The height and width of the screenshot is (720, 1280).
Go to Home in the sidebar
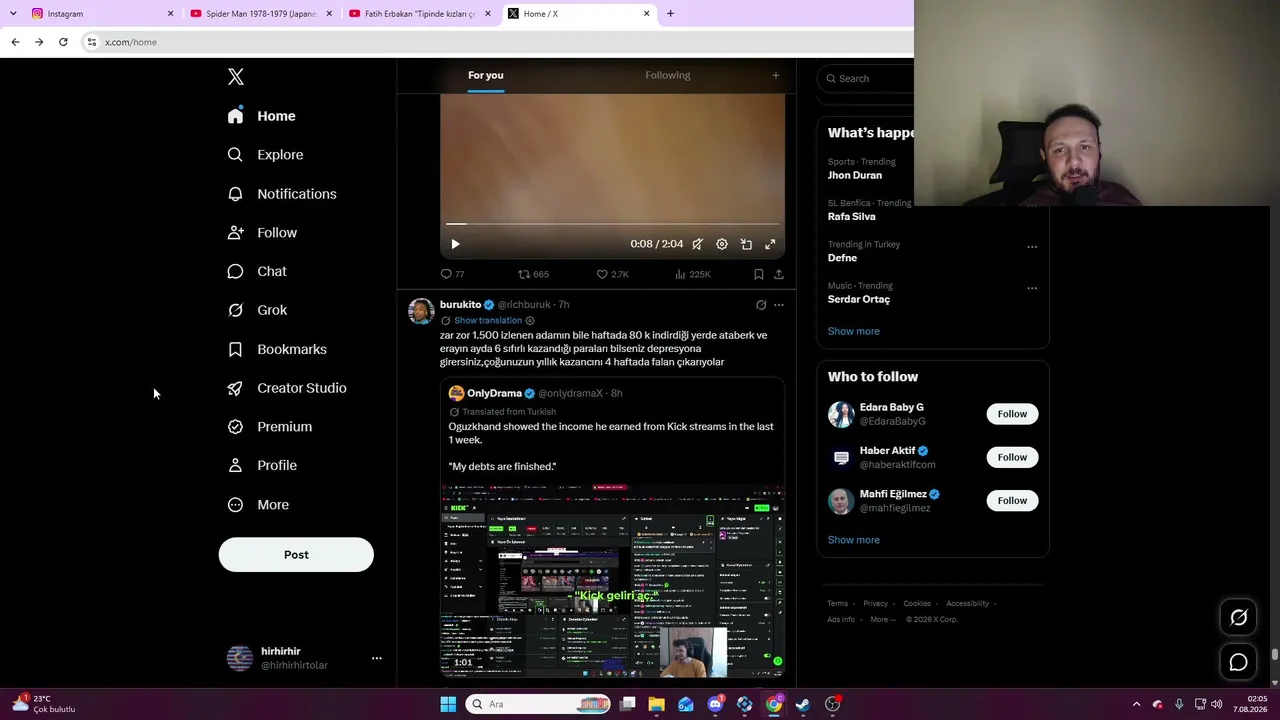click(262, 116)
